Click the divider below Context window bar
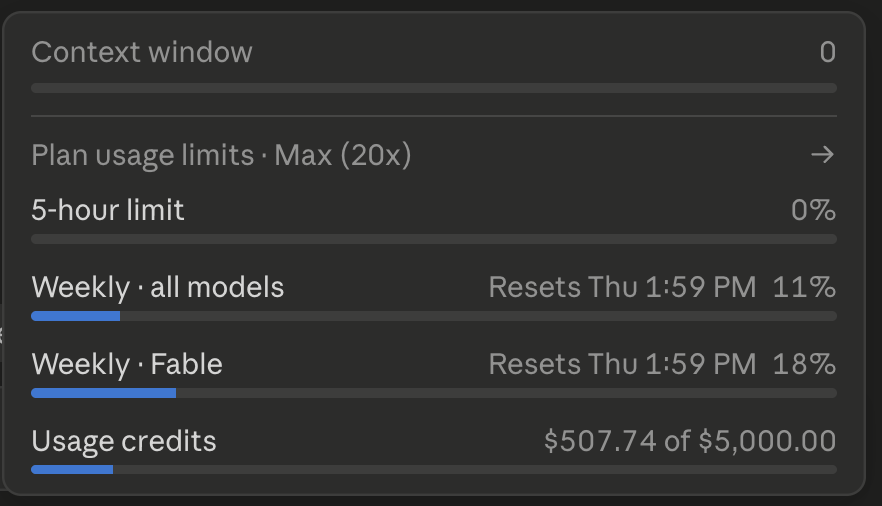The image size is (882, 506). click(x=434, y=116)
